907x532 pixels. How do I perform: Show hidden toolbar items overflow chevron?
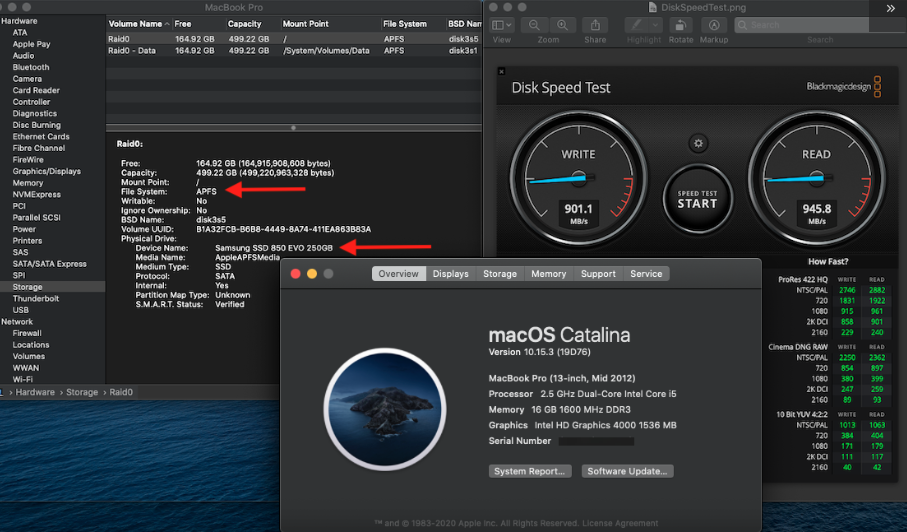pos(890,8)
